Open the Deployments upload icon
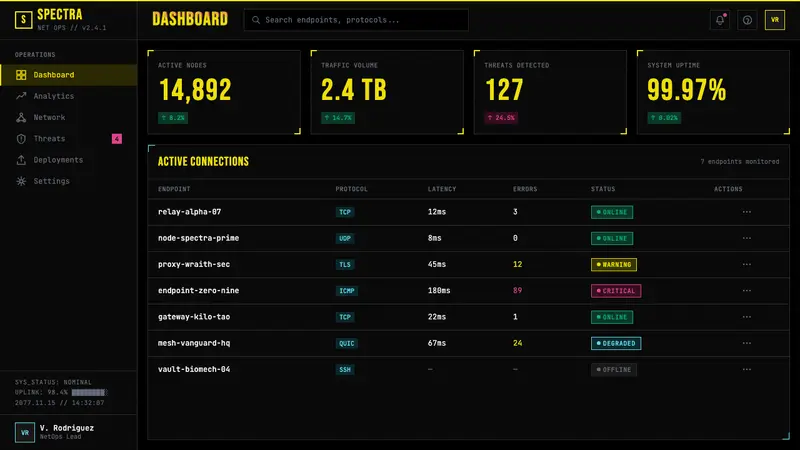The image size is (800, 450). coord(21,160)
